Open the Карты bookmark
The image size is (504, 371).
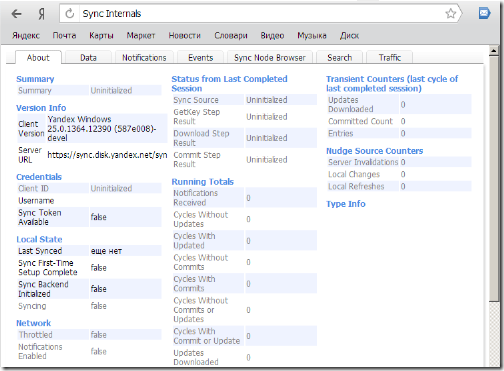tap(101, 35)
